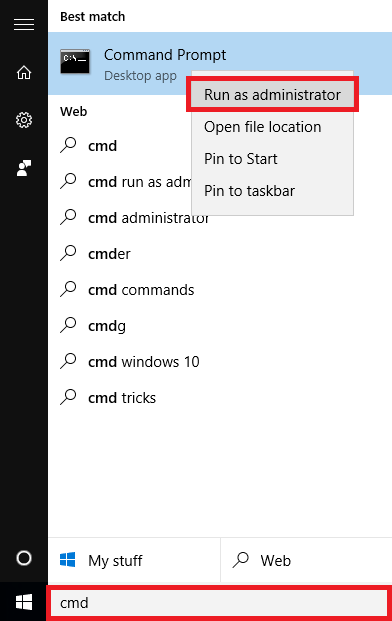Click the Best match heading
Viewport: 392px width, 621px height.
coord(93,17)
